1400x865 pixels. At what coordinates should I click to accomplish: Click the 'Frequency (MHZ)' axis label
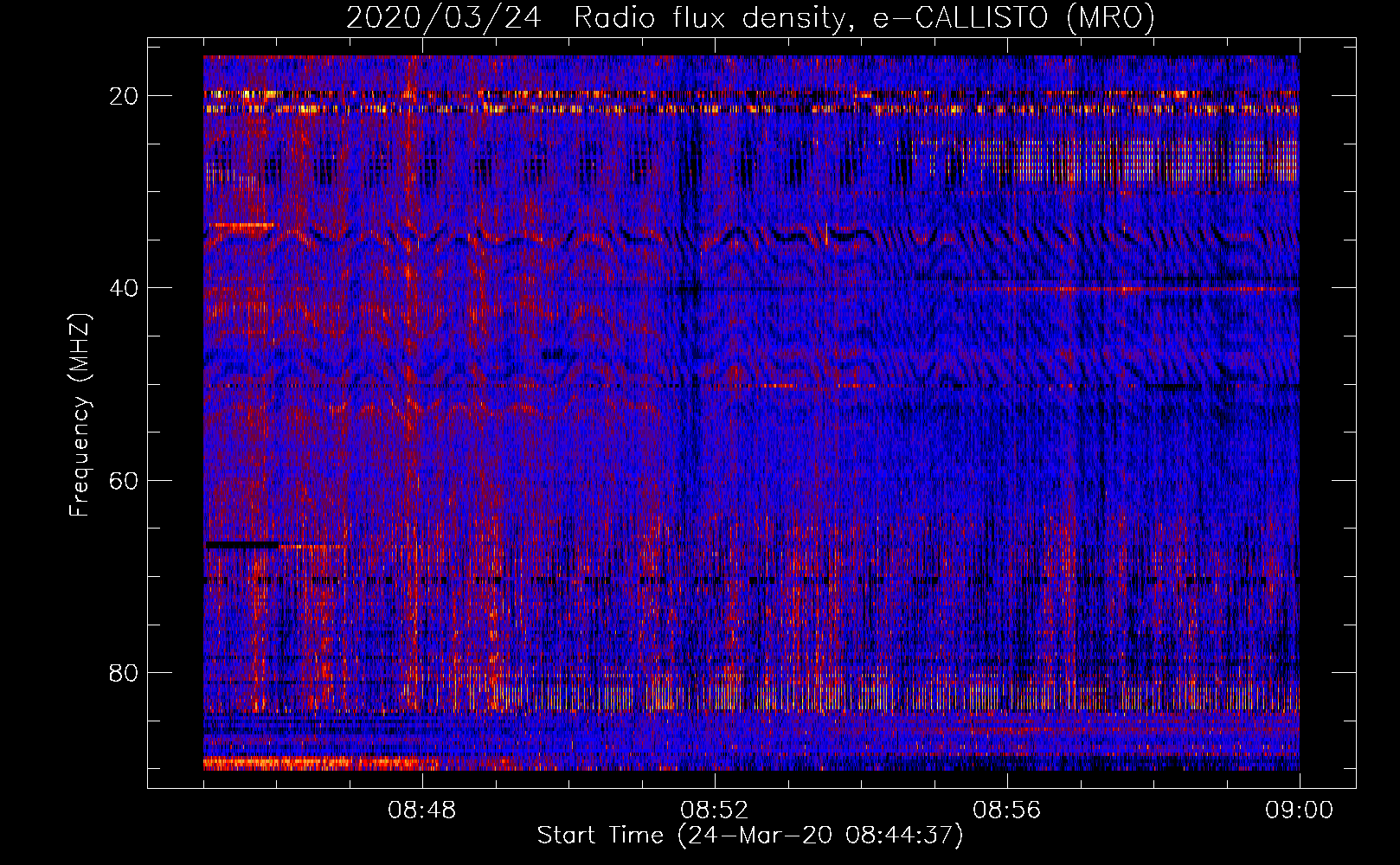79,415
